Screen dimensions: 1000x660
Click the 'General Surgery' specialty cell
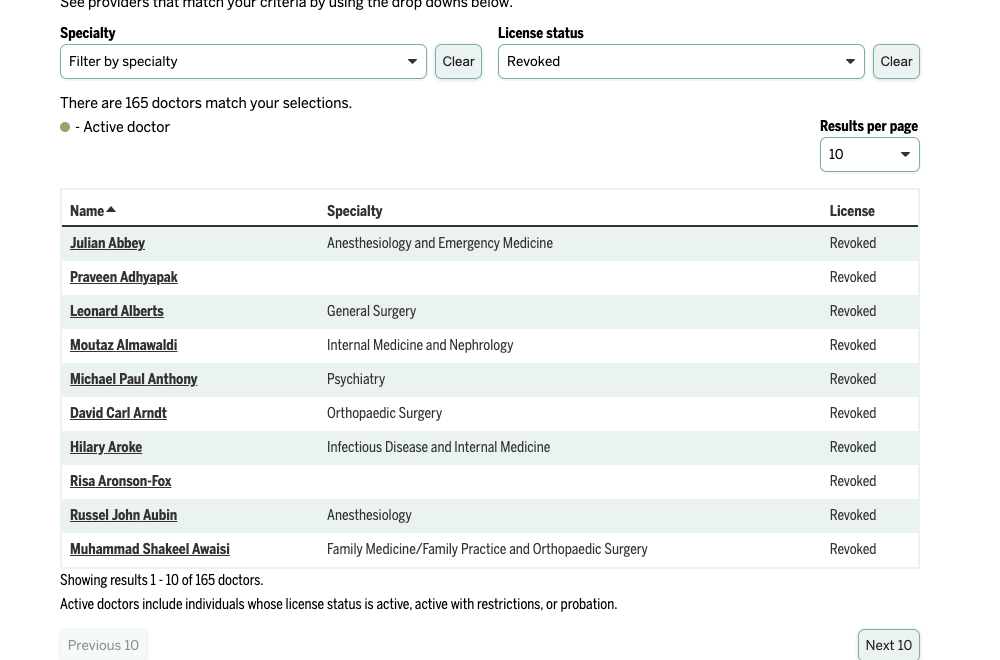pos(371,311)
